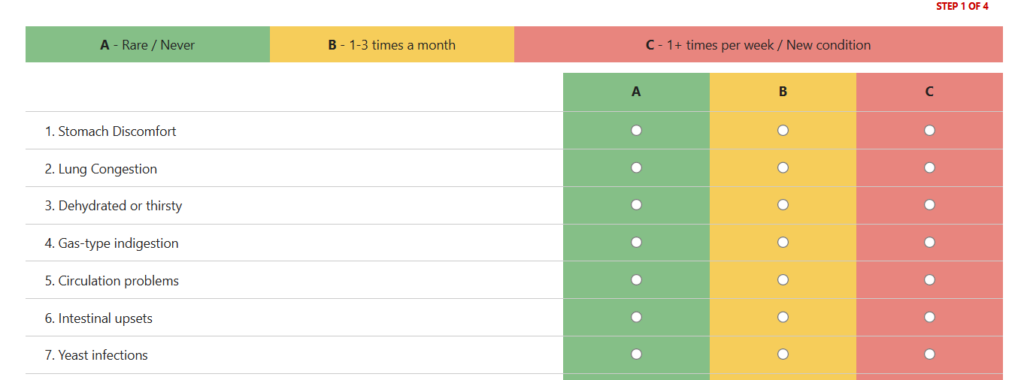Click the green A - Rare / Never legend

[x=148, y=45]
